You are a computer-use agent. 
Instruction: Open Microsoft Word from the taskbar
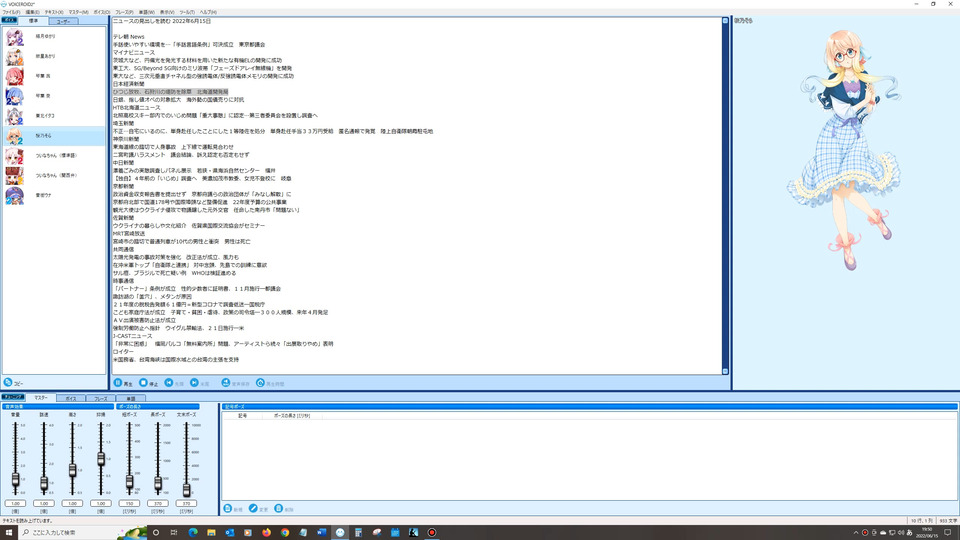click(321, 533)
